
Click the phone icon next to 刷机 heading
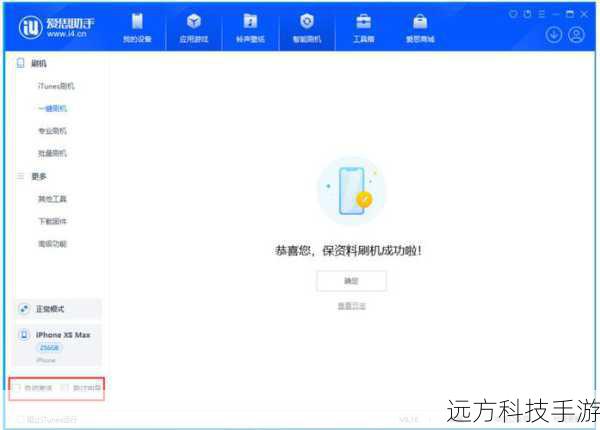21,63
